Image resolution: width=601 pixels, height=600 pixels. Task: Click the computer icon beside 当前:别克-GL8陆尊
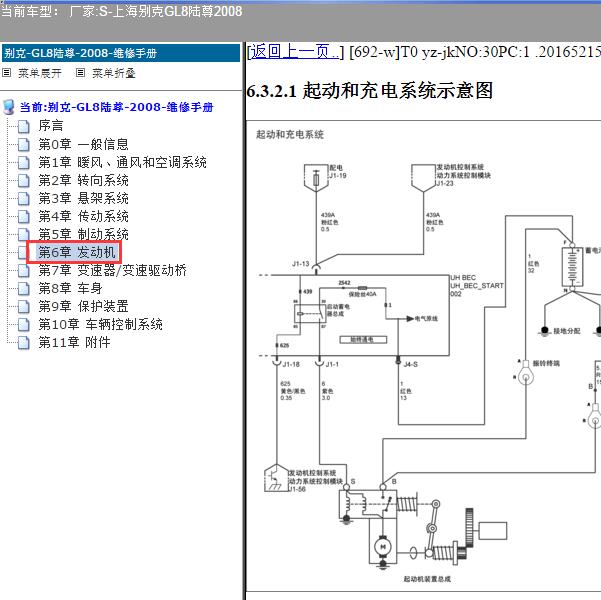[x=9, y=107]
